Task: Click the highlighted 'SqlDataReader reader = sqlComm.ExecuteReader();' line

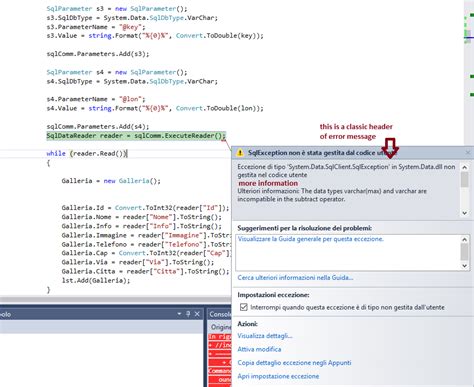Action: point(136,136)
